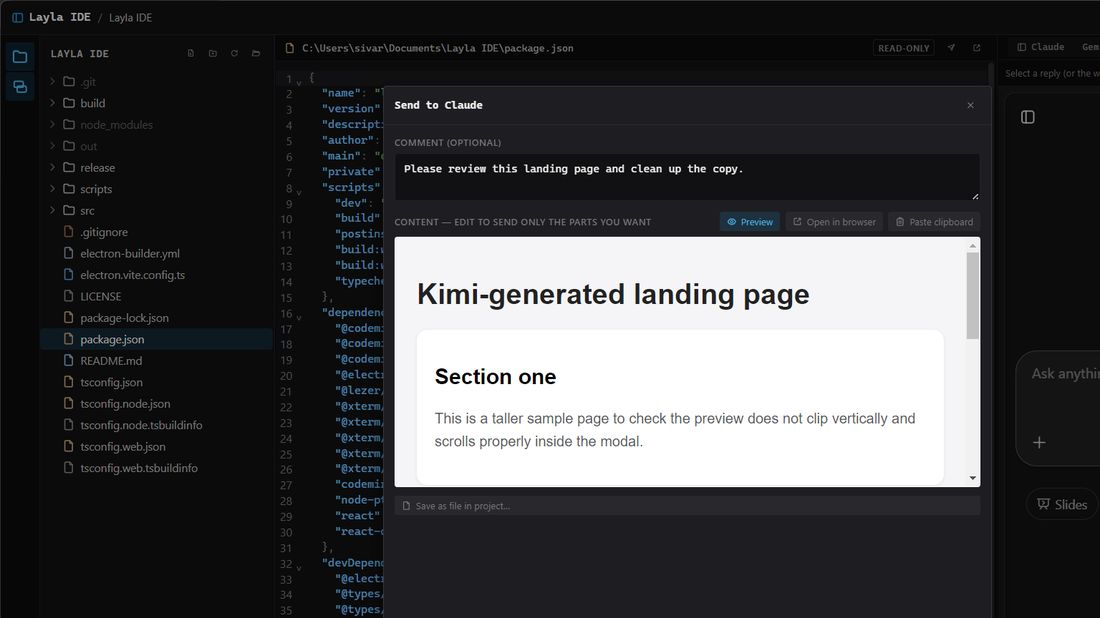Collapse the code fold arrow at line 16
The width and height of the screenshot is (1100, 618).
(x=299, y=318)
